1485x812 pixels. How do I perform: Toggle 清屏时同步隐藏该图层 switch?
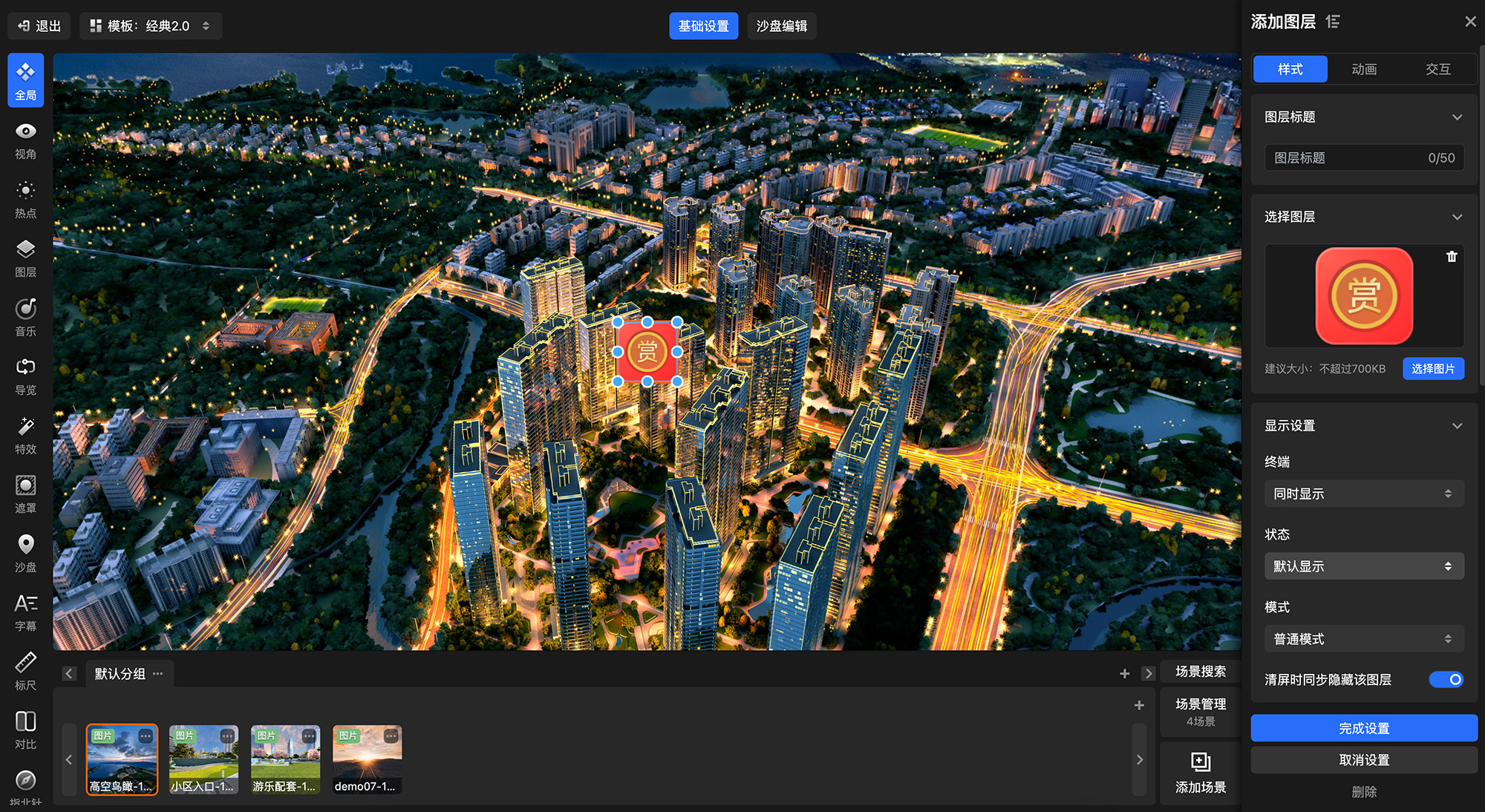1446,679
